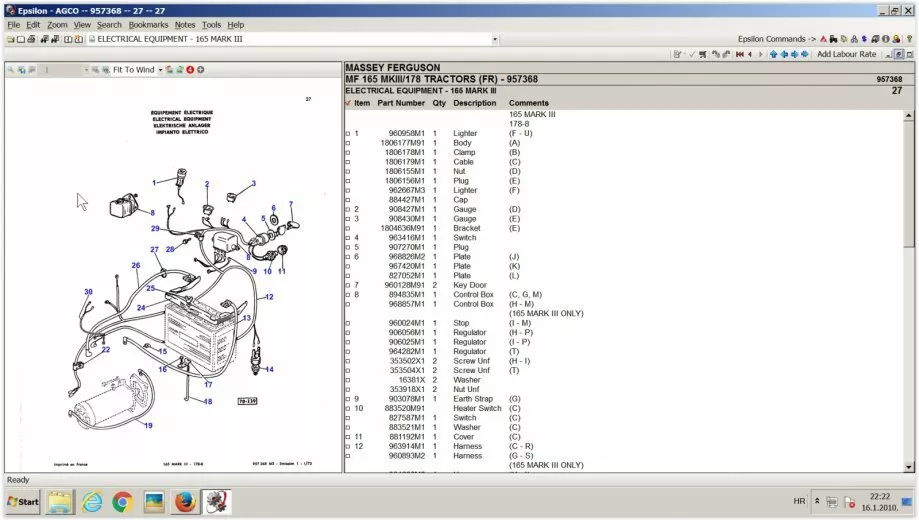Image resolution: width=919 pixels, height=520 pixels.
Task: Click the blue four-way arrows icon
Action: (x=804, y=55)
